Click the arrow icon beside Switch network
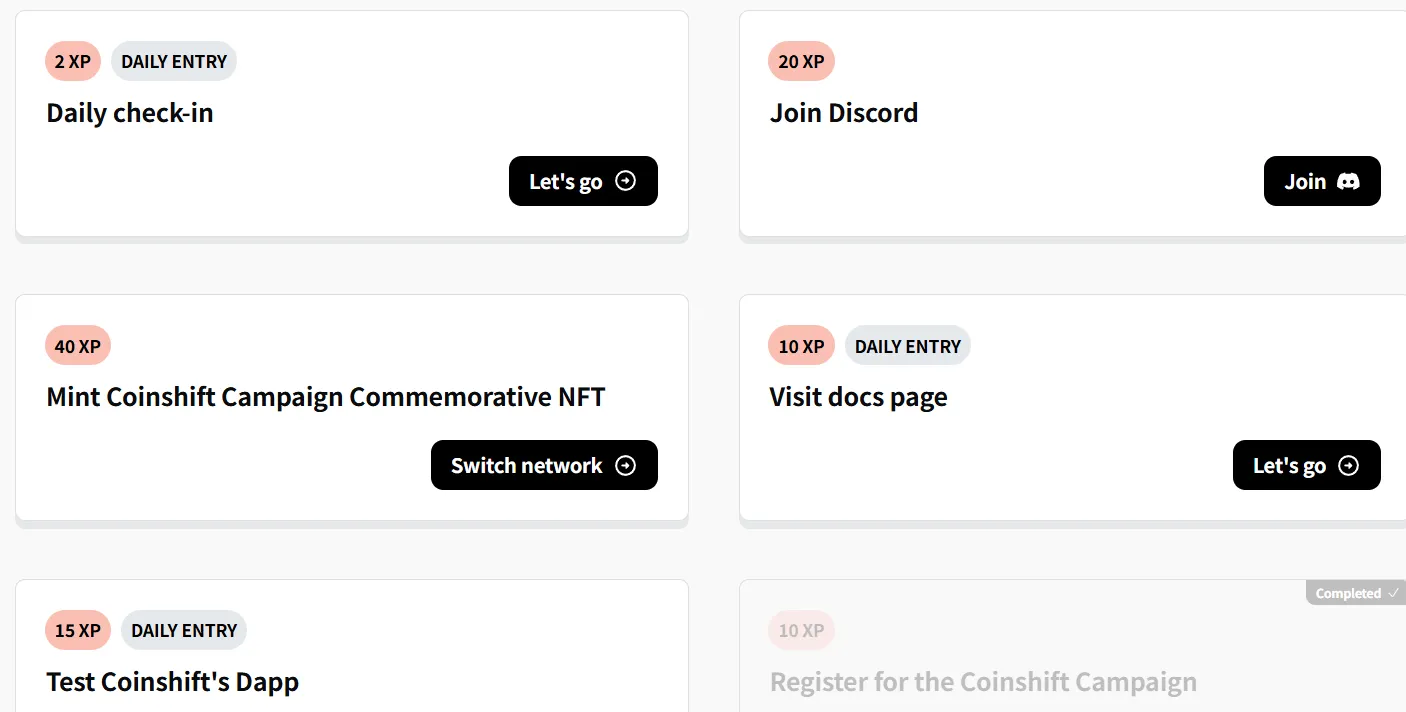 [626, 465]
